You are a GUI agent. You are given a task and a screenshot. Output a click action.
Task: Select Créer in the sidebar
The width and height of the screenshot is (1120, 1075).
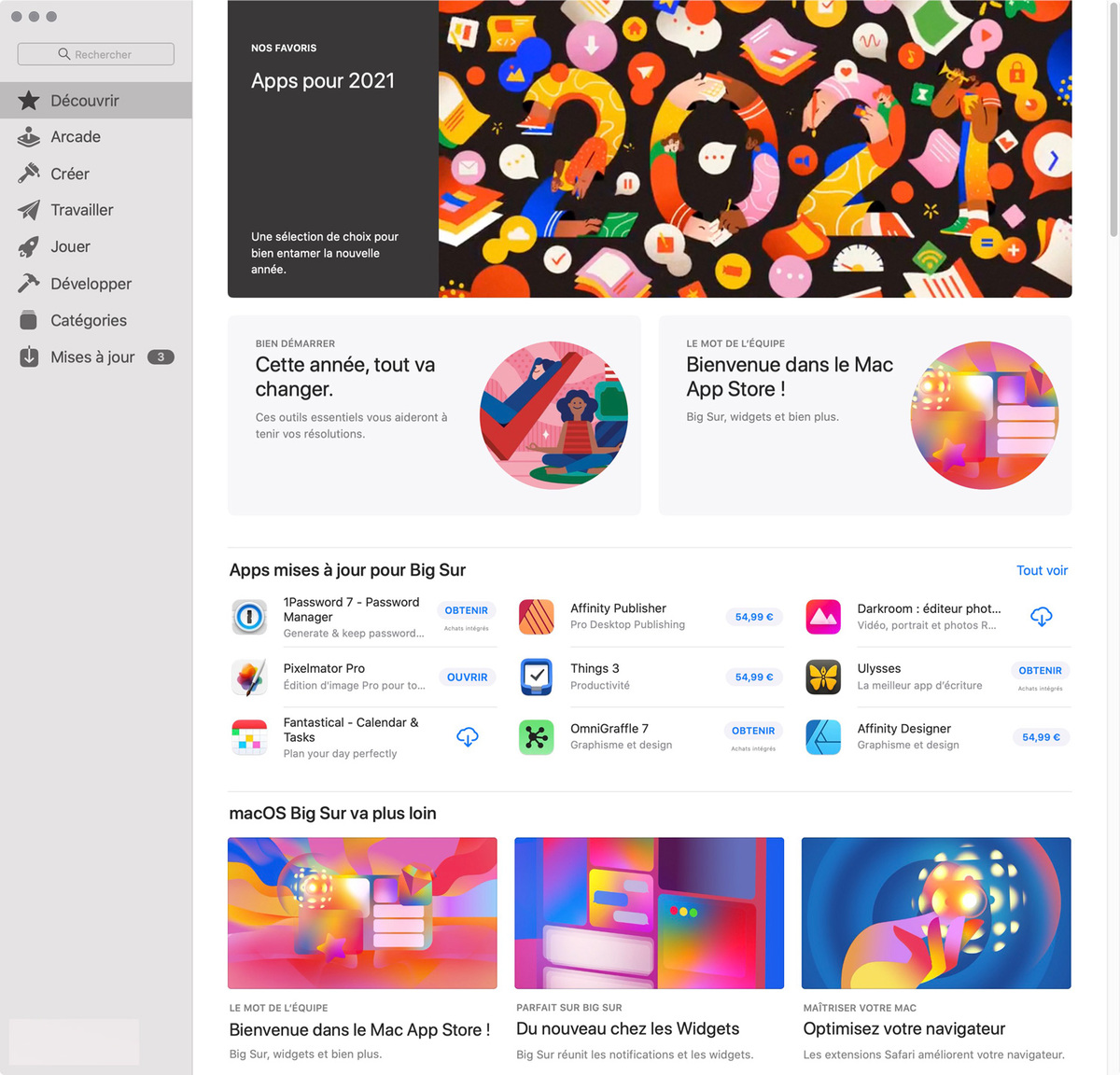[96, 174]
